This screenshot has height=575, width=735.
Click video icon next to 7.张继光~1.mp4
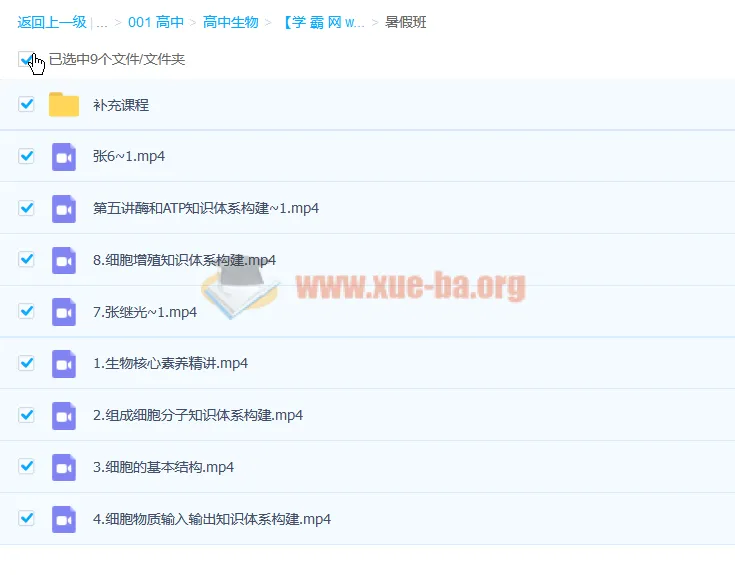click(x=64, y=312)
